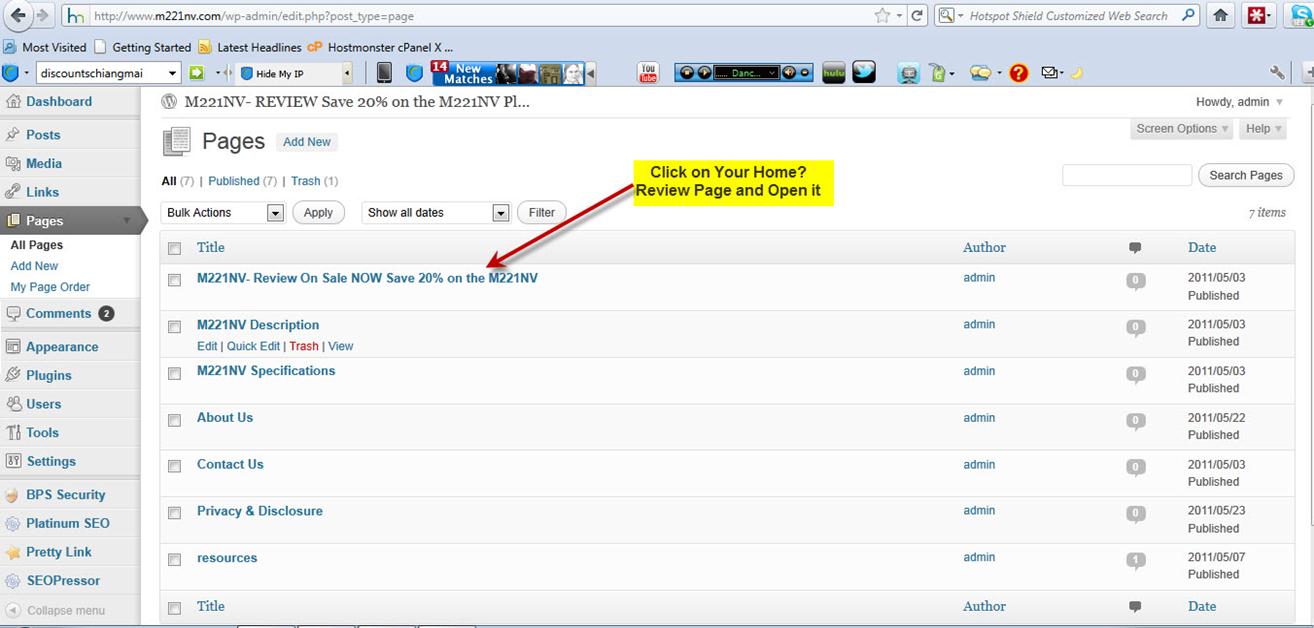1314x628 pixels.
Task: Go to the browser home page icon
Action: [x=1220, y=16]
